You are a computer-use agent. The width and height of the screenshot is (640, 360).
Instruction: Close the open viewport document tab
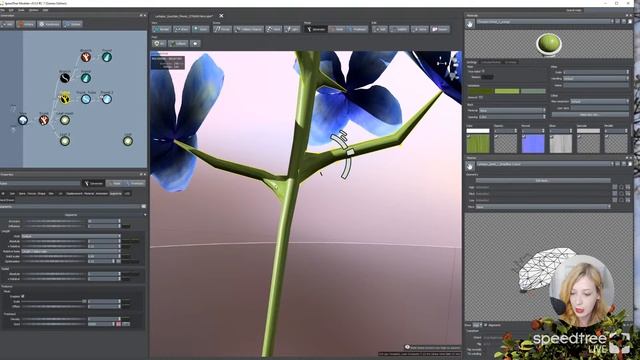click(221, 16)
